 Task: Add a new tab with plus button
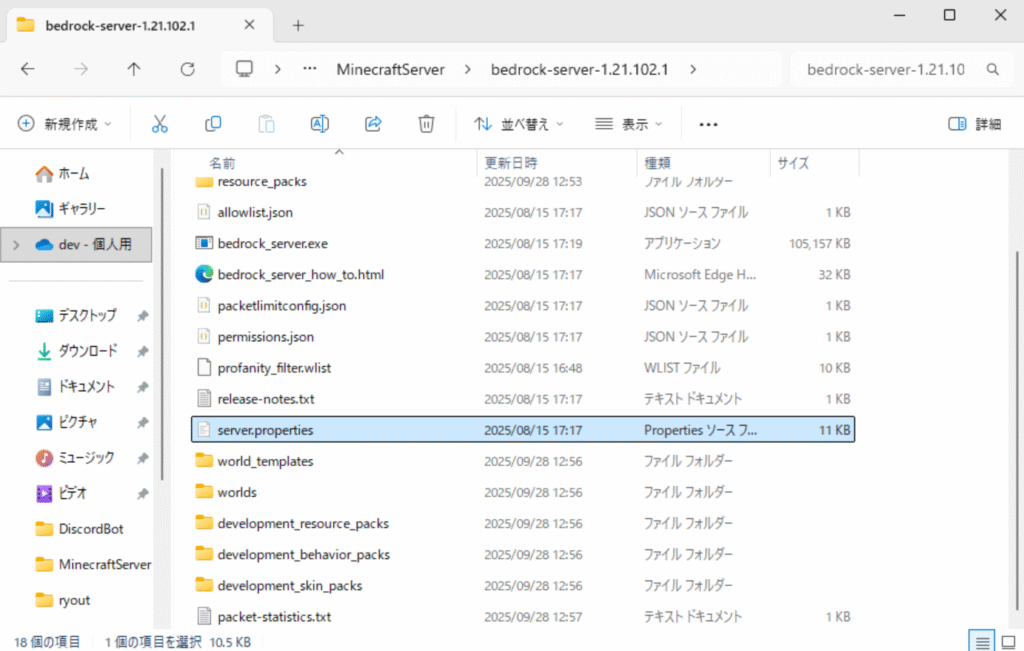point(298,25)
